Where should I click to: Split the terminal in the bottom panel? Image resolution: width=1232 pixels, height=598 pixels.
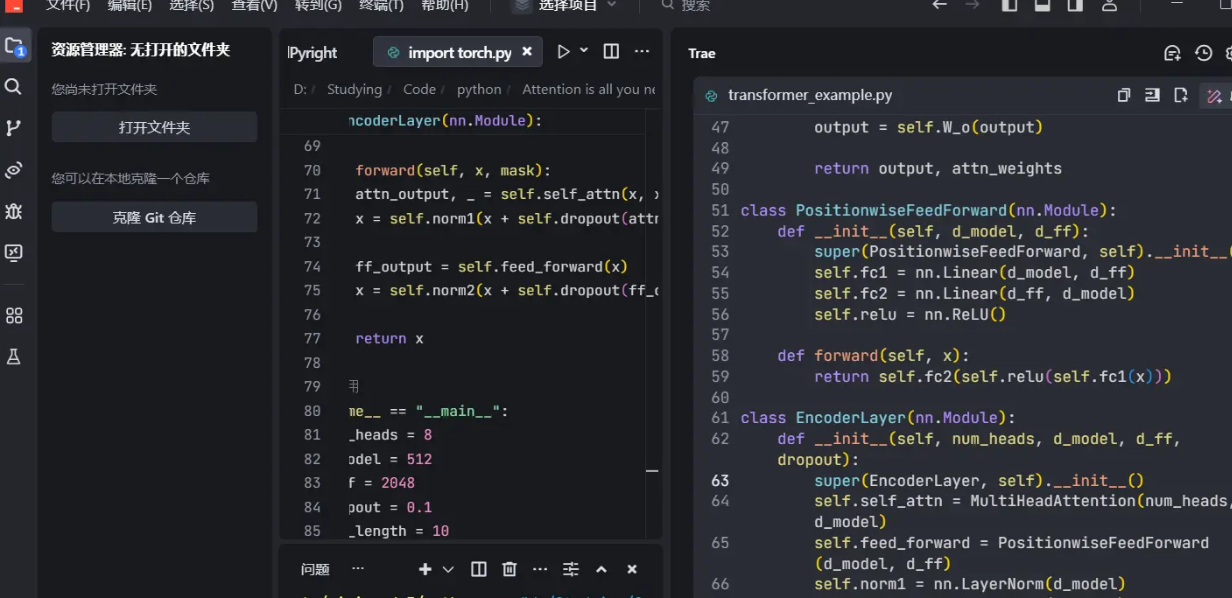479,569
